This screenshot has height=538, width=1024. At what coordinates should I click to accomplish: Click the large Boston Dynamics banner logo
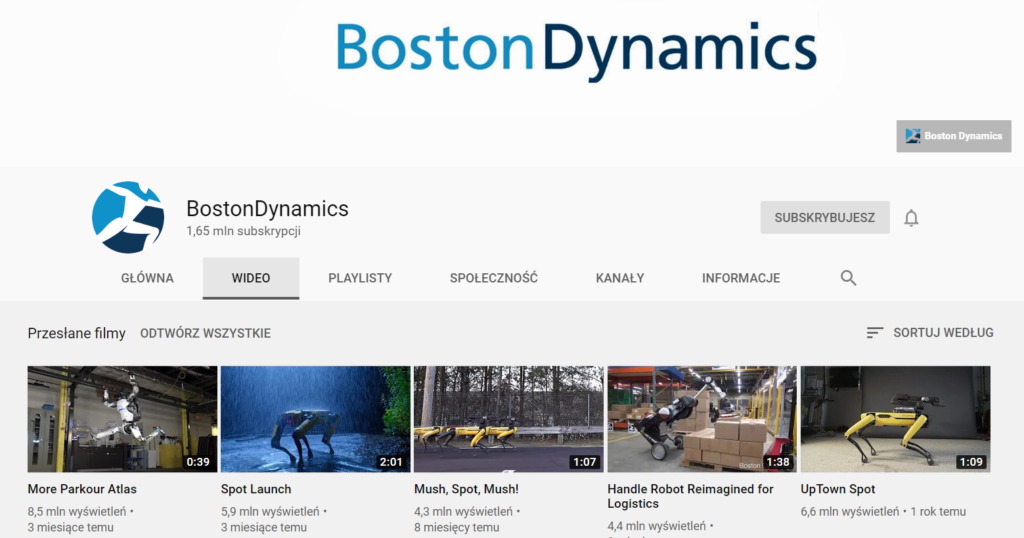click(577, 51)
